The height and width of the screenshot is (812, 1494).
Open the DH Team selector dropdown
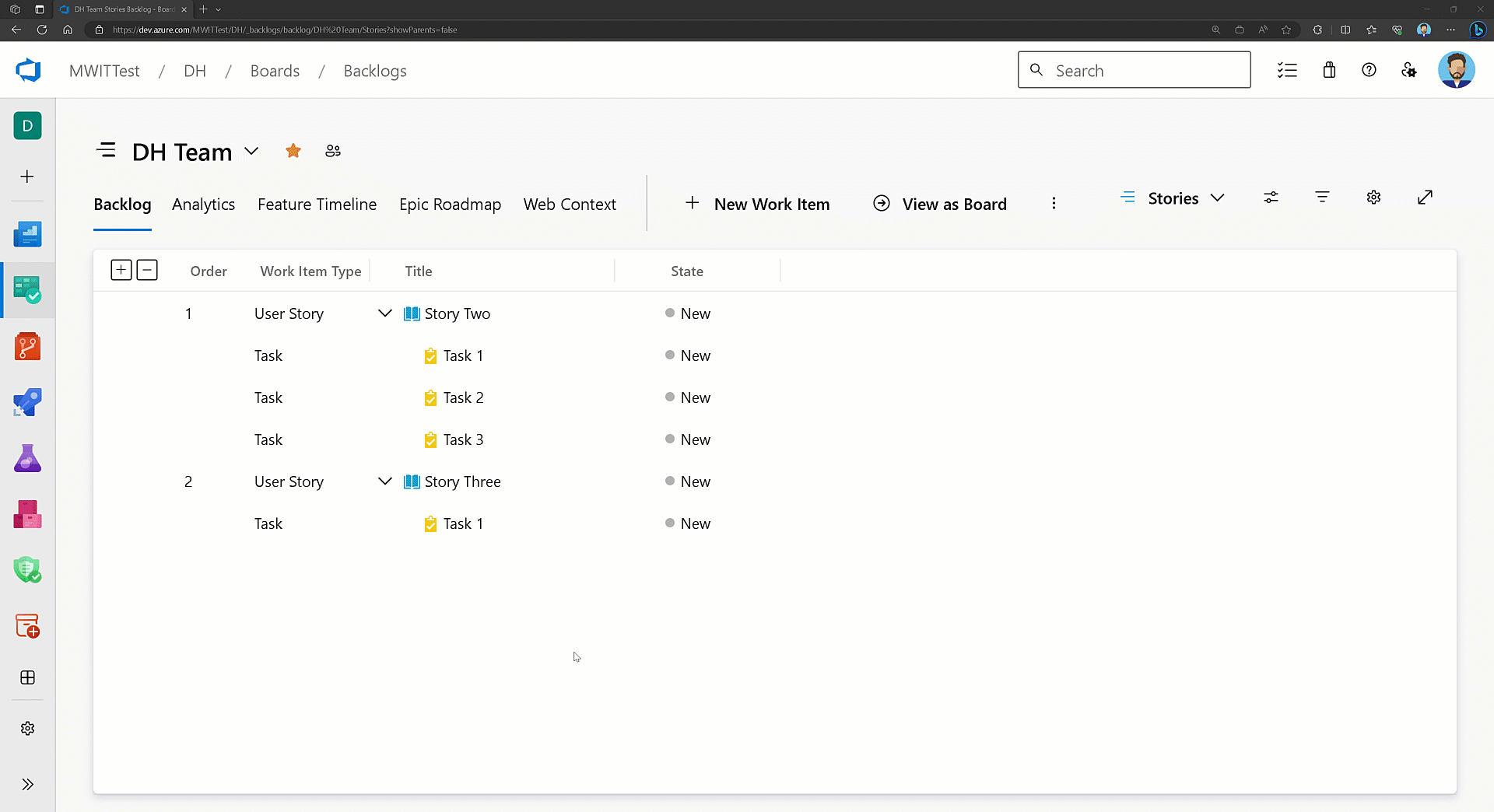tap(251, 150)
